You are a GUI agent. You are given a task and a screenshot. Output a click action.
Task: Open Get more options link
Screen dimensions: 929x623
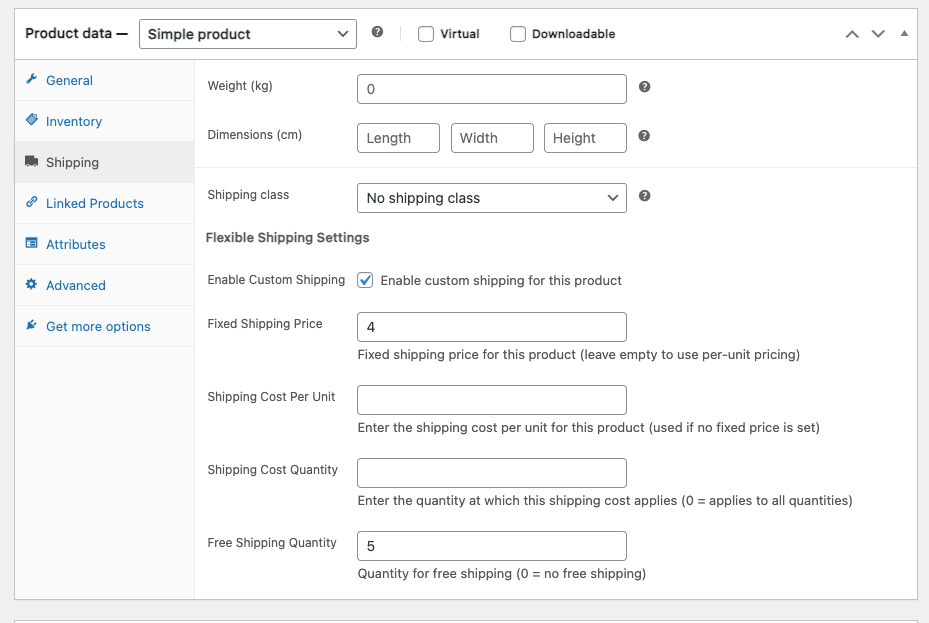[98, 326]
